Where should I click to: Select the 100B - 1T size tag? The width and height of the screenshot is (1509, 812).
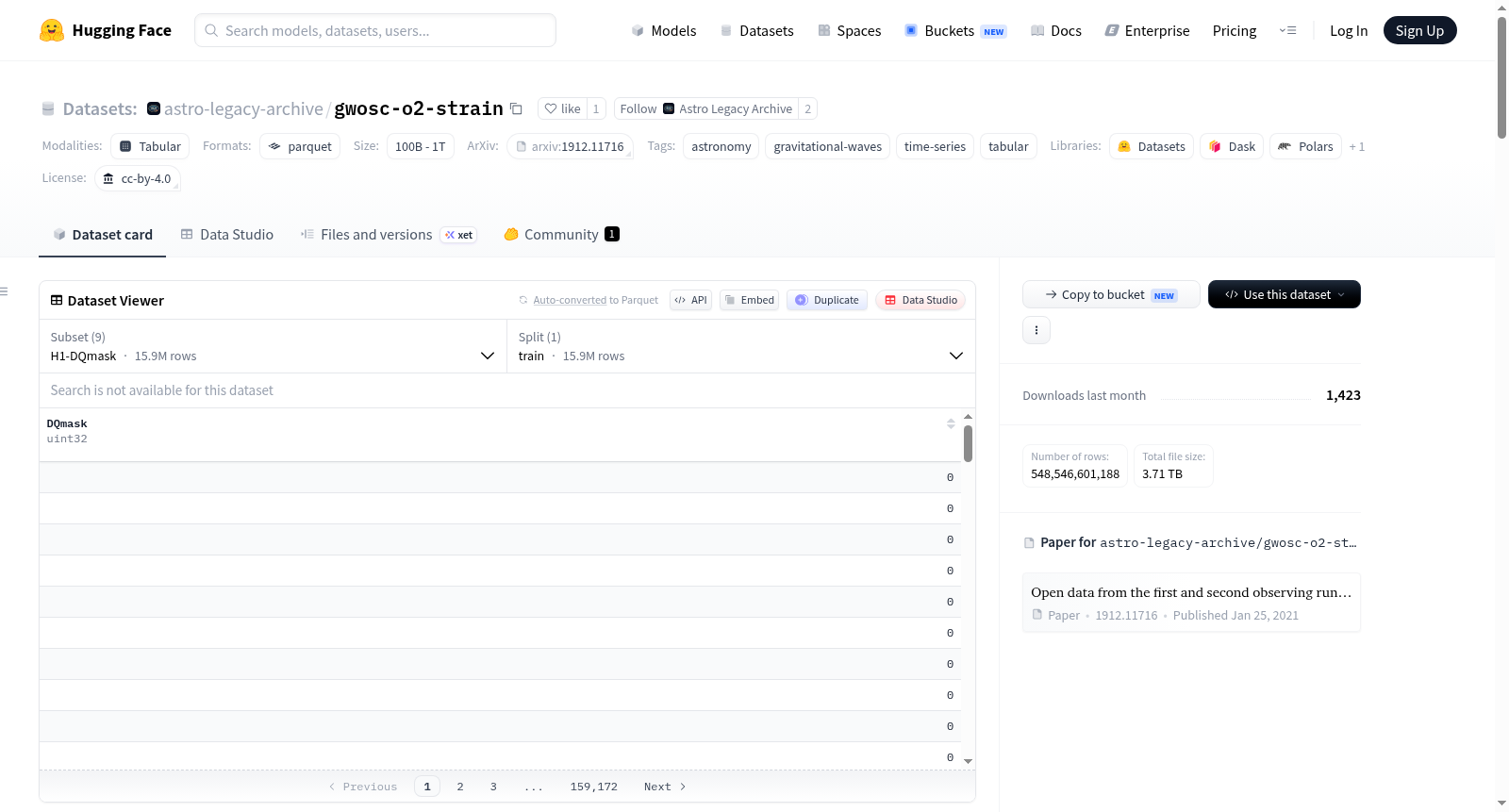(x=421, y=146)
